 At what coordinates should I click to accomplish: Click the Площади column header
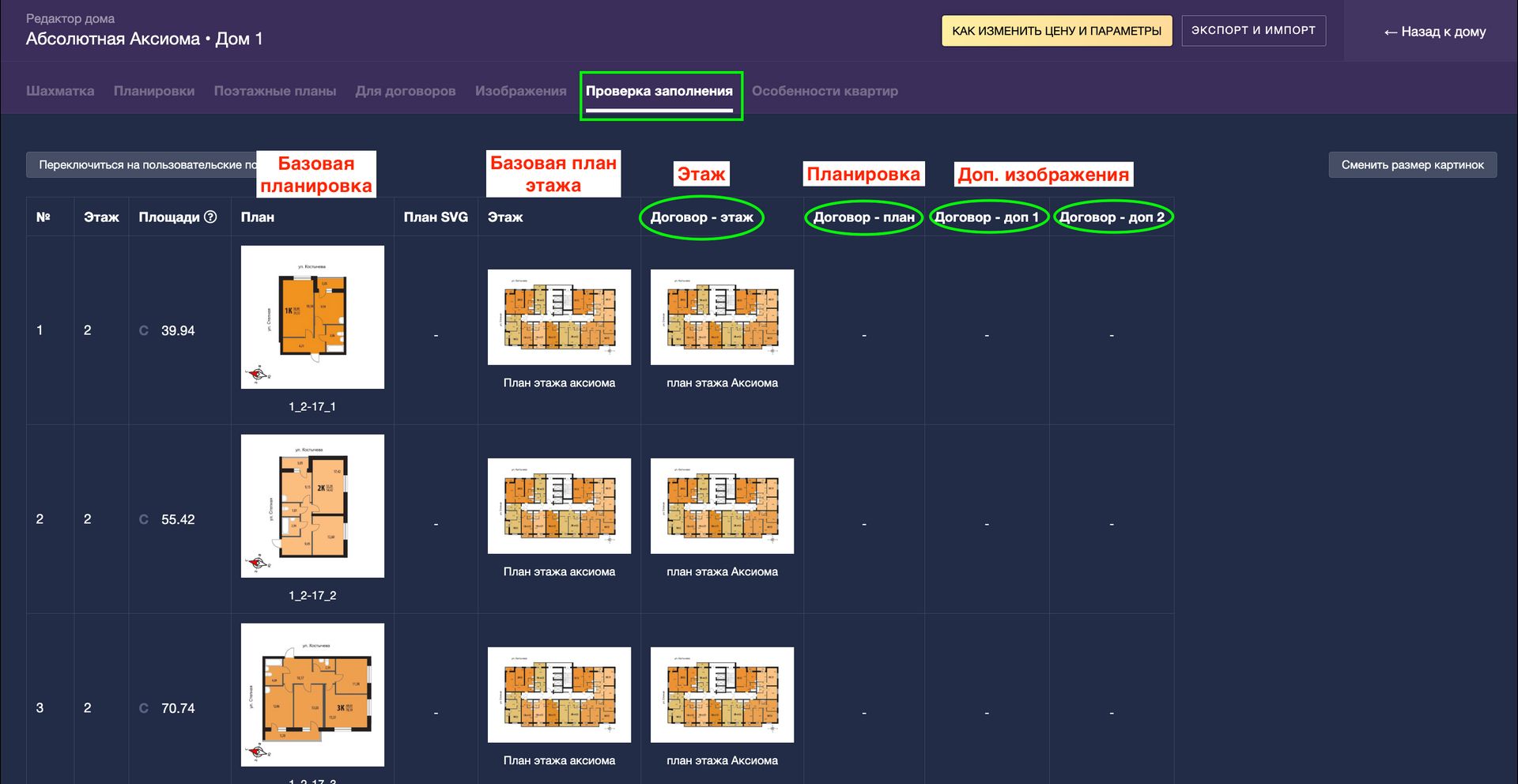[169, 217]
